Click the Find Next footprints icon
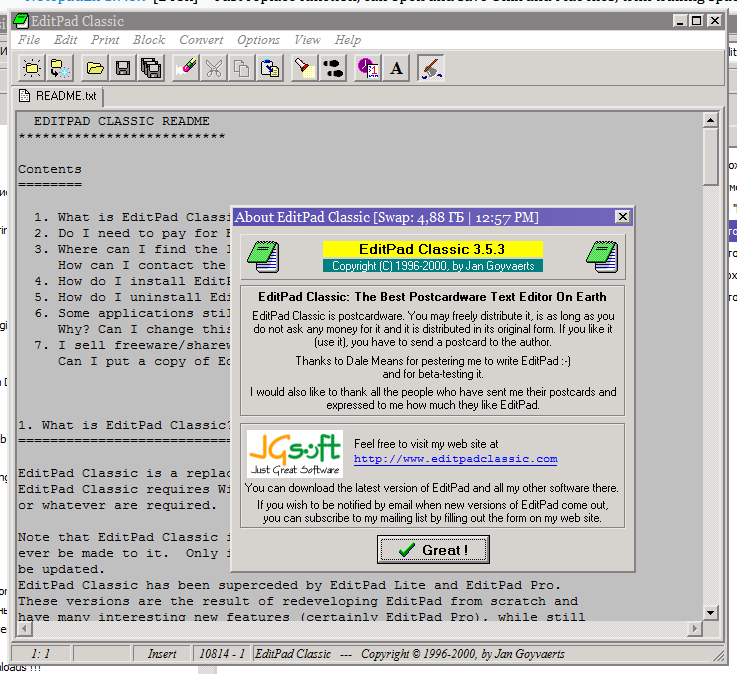This screenshot has height=674, width=737. (x=333, y=69)
